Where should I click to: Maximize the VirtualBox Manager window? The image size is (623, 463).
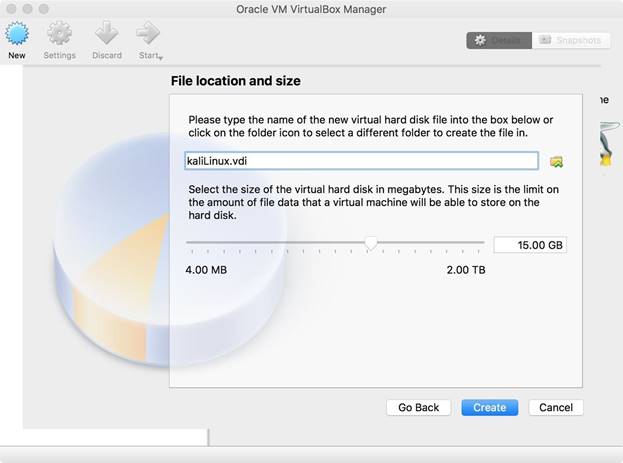tap(45, 9)
